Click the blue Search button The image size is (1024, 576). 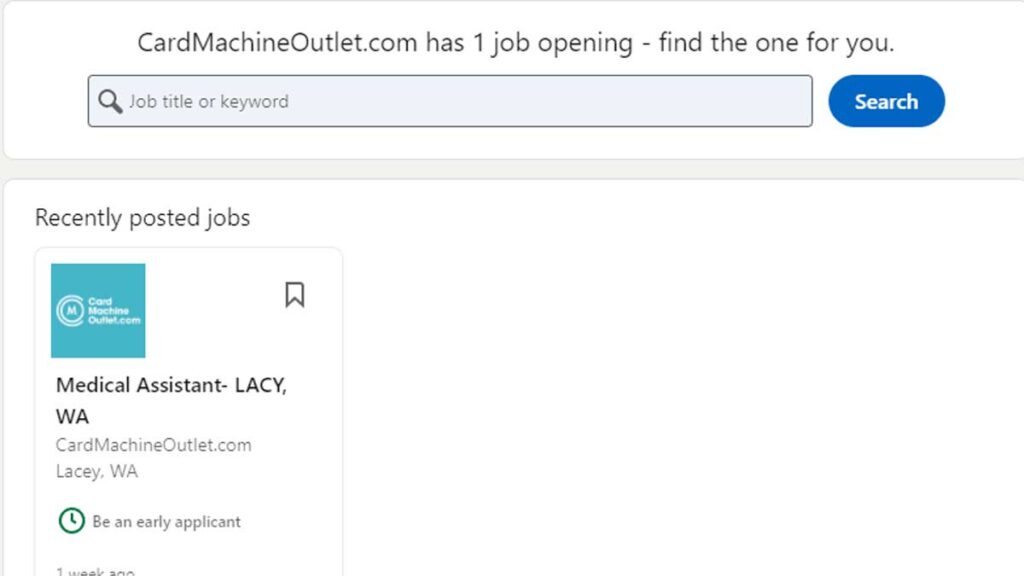click(x=886, y=101)
